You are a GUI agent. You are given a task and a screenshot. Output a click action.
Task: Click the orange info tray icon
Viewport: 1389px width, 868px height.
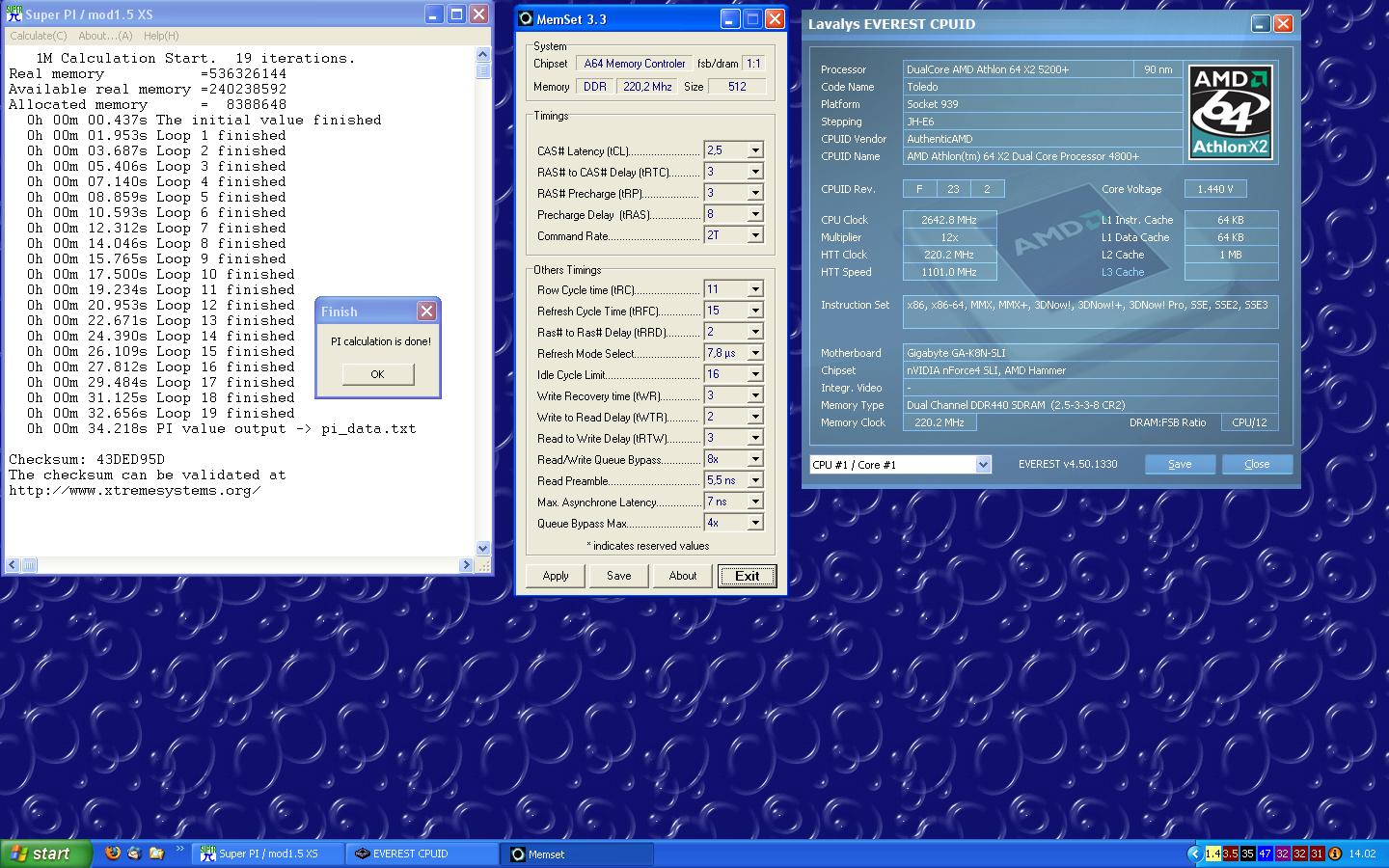coord(1335,854)
